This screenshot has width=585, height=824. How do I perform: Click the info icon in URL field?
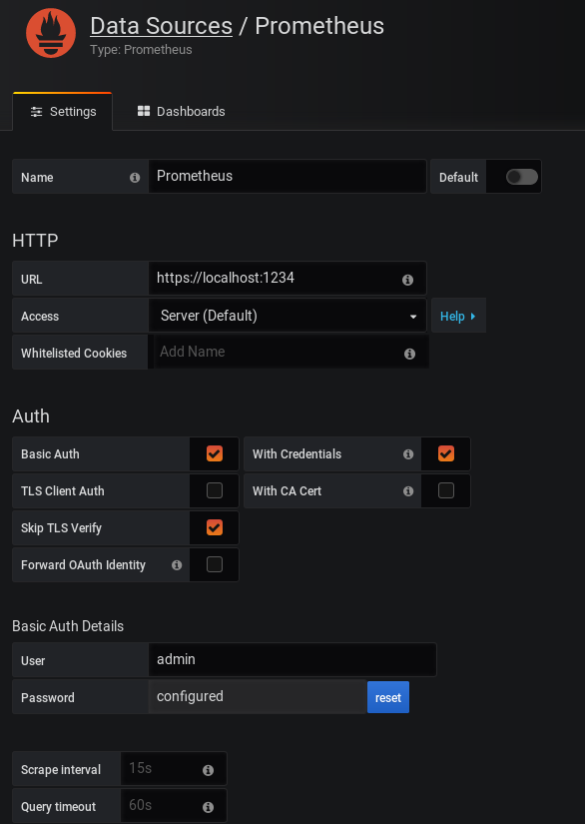[407, 280]
